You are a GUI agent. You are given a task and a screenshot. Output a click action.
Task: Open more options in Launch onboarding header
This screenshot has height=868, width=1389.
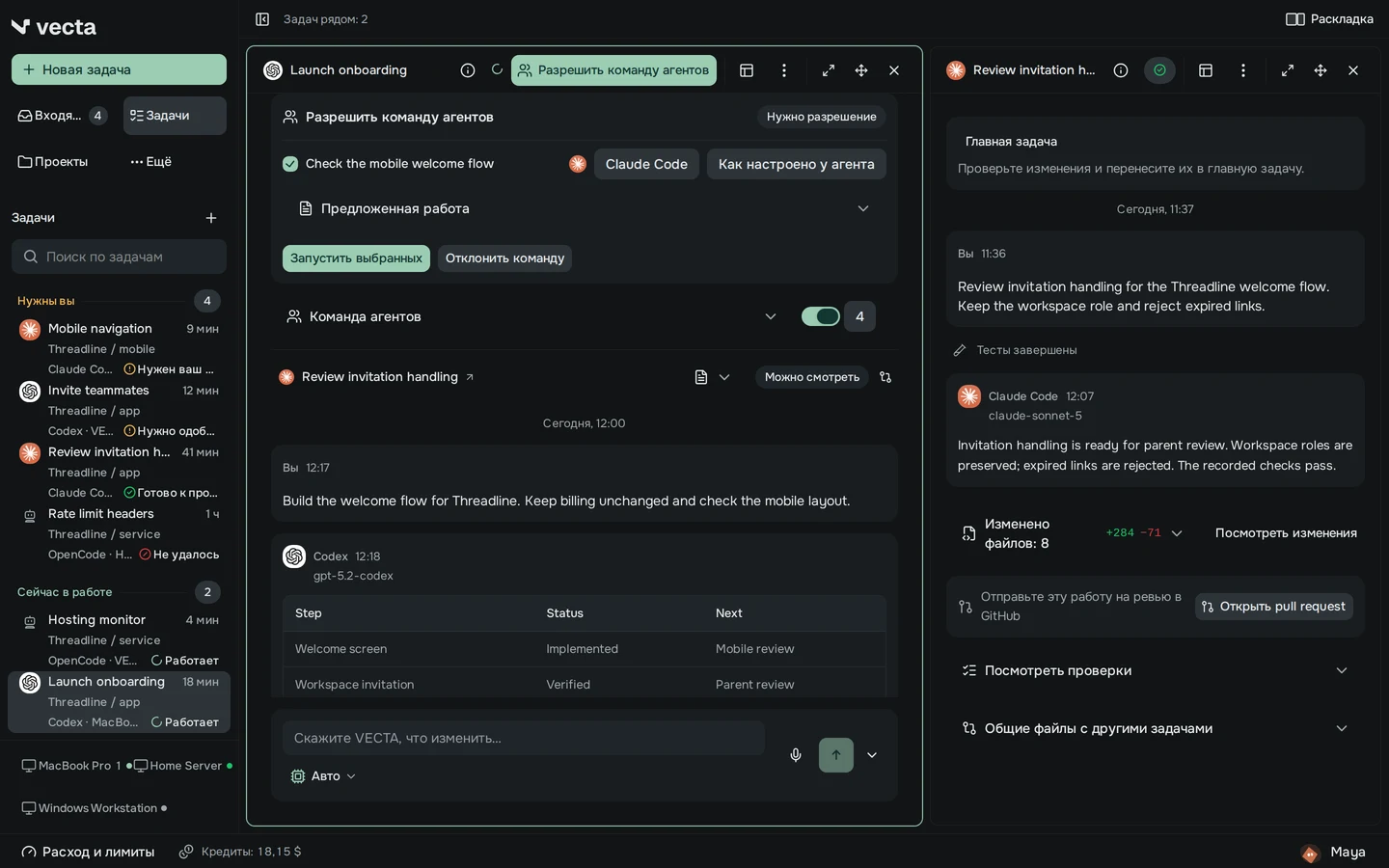784,70
